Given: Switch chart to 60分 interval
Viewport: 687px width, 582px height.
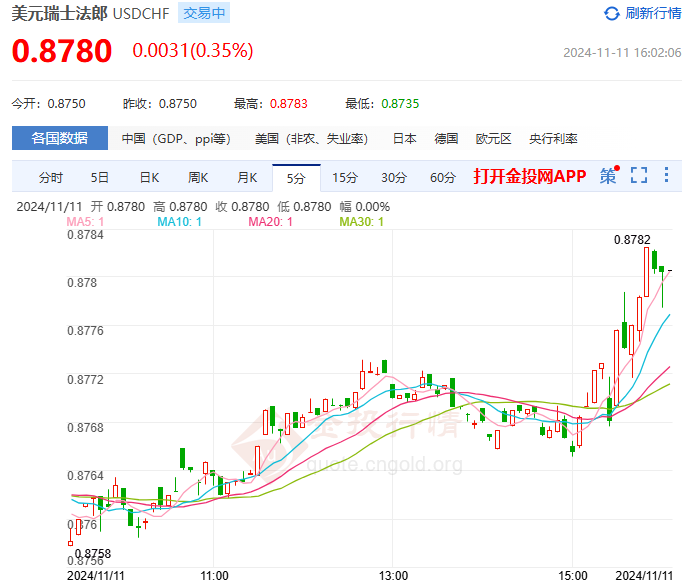Looking at the screenshot, I should (443, 177).
